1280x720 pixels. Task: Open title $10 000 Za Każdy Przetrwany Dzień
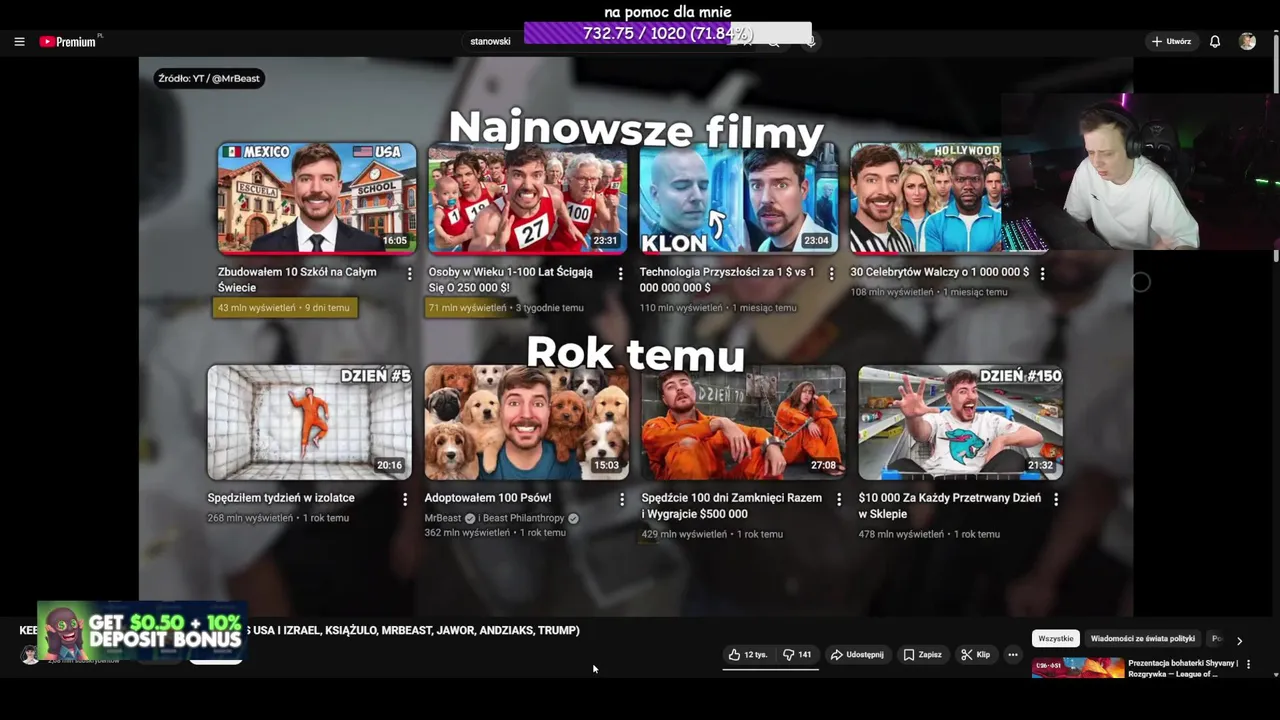(x=949, y=505)
